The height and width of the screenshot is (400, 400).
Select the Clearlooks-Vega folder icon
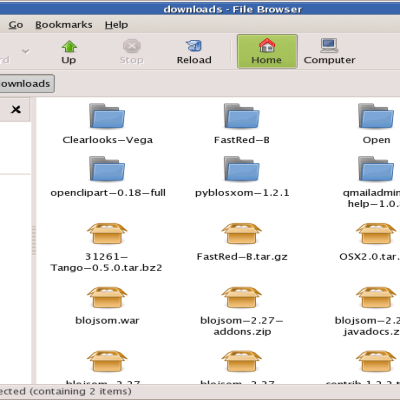[x=107, y=116]
